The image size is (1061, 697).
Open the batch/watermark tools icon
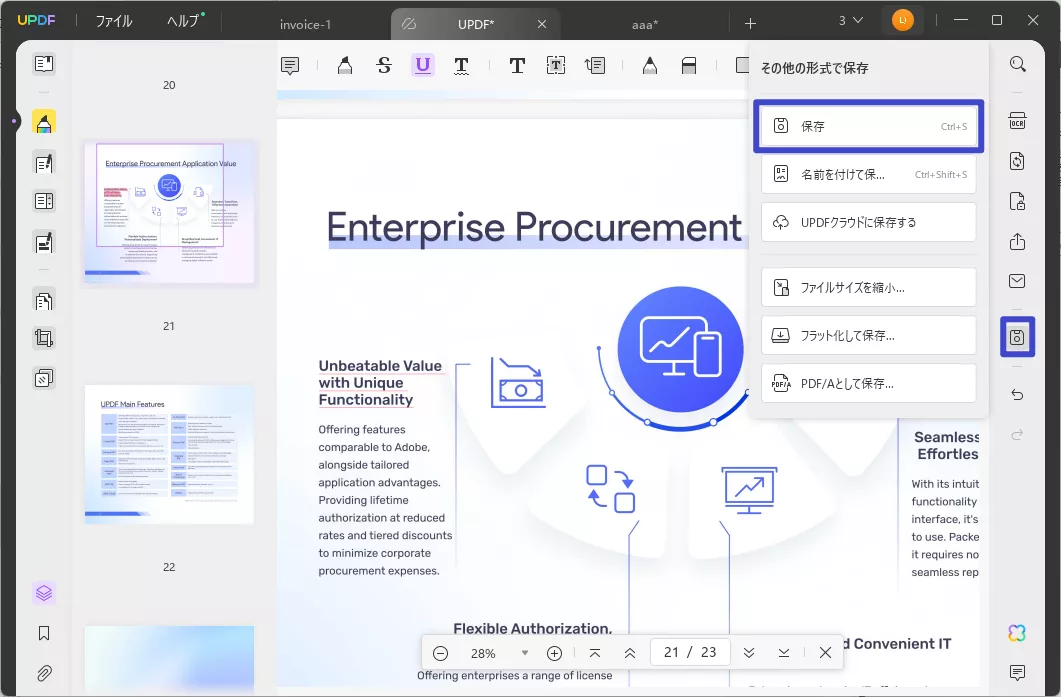pos(44,378)
